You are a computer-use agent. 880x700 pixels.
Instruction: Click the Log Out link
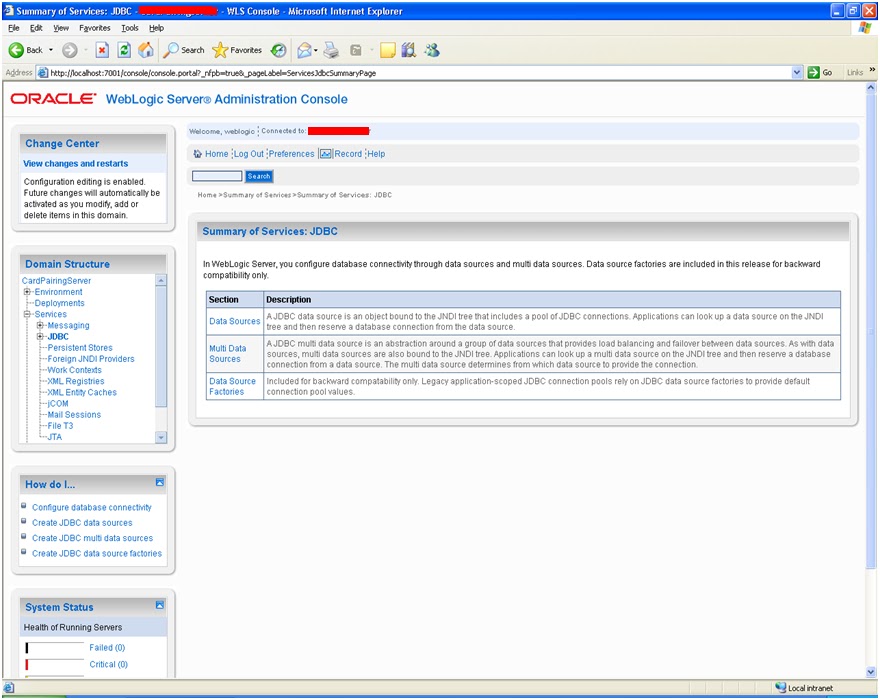point(249,154)
